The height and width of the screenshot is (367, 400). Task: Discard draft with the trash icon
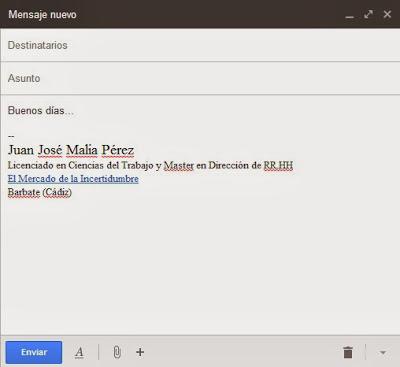click(x=348, y=352)
